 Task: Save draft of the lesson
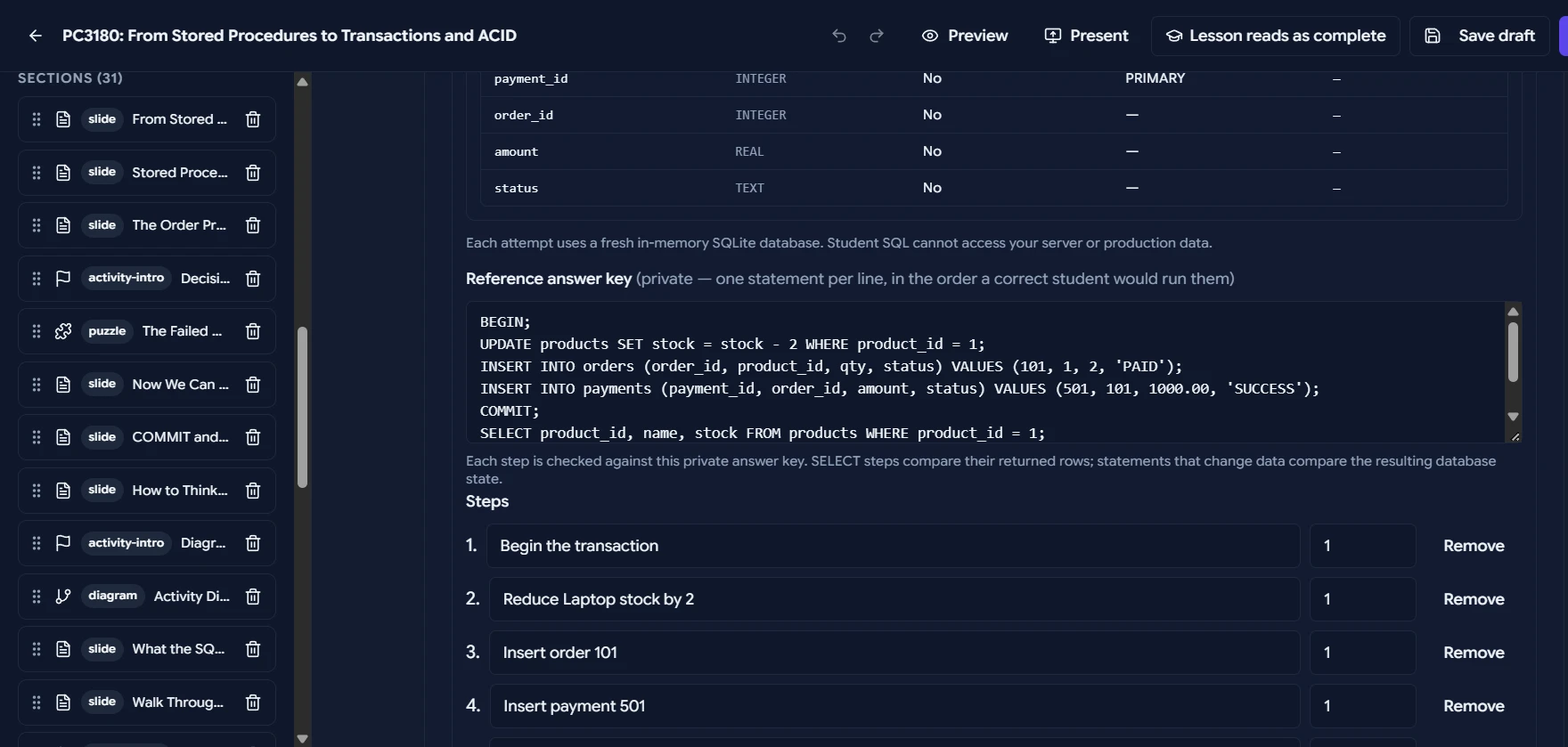1479,36
